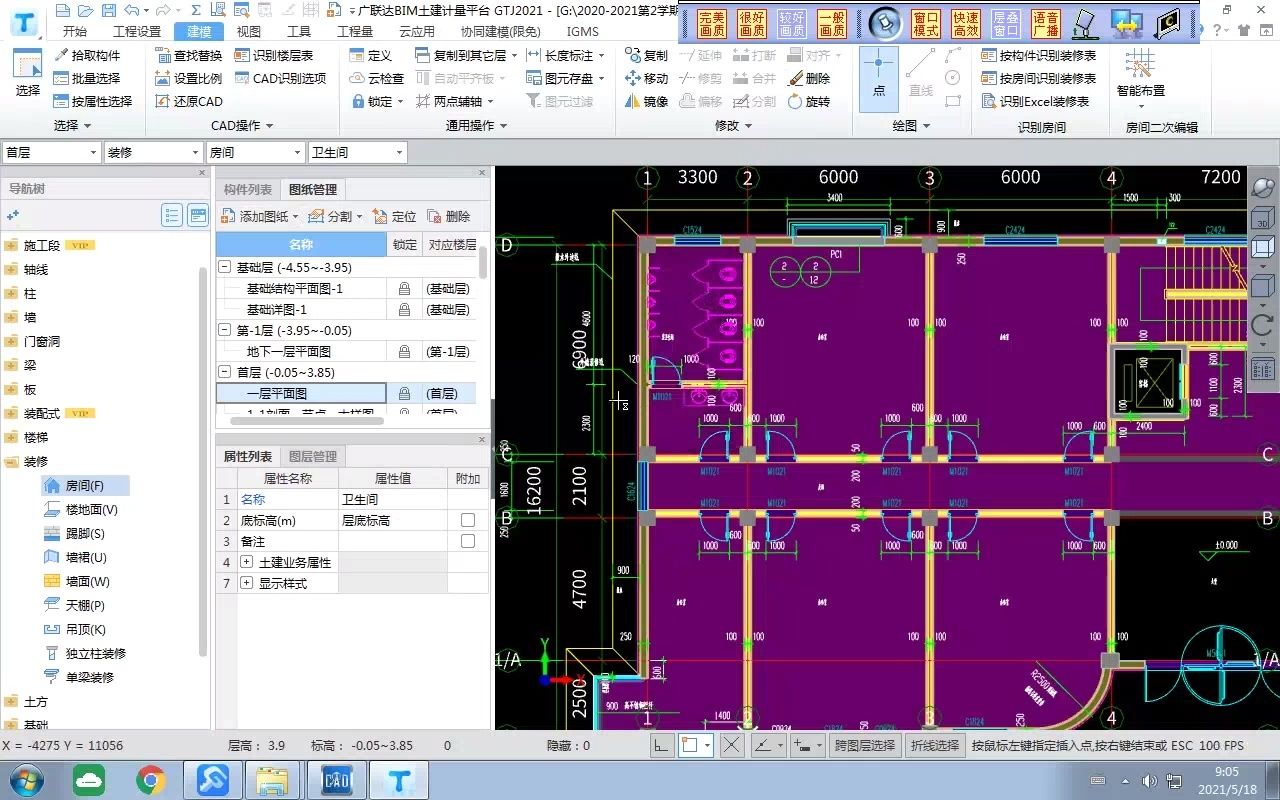Select the 镜像 mirror tool
The width and height of the screenshot is (1280, 800).
(646, 101)
